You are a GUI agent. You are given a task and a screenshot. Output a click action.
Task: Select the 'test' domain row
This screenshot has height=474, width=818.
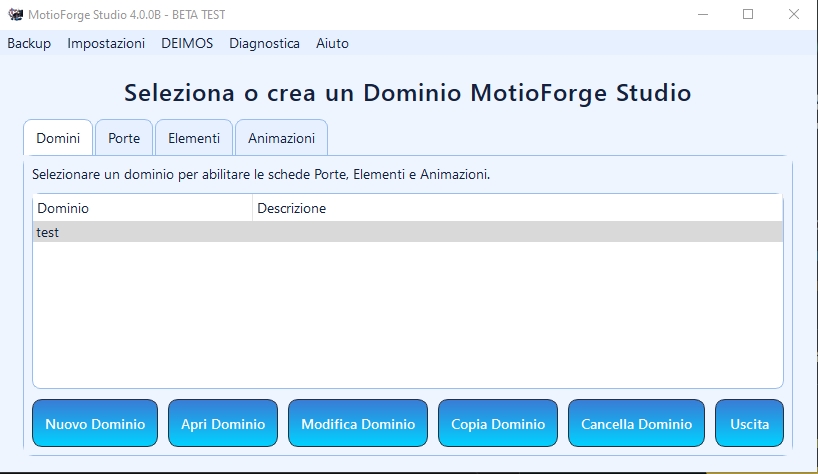(408, 232)
